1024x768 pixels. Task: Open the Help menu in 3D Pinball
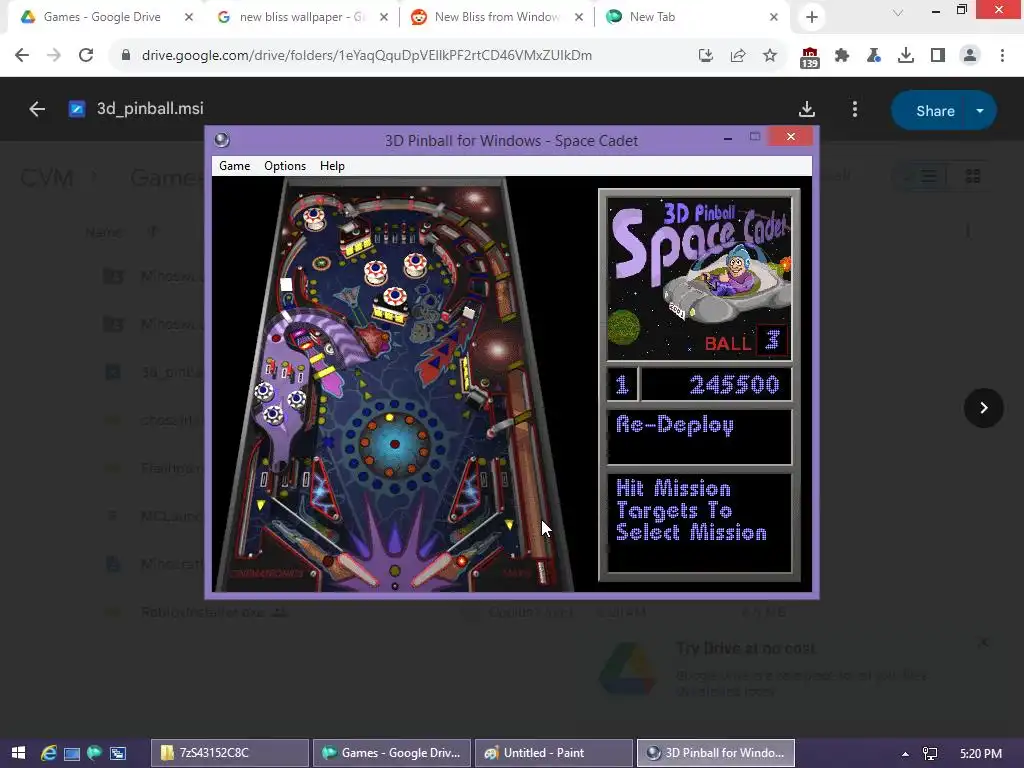tap(332, 166)
